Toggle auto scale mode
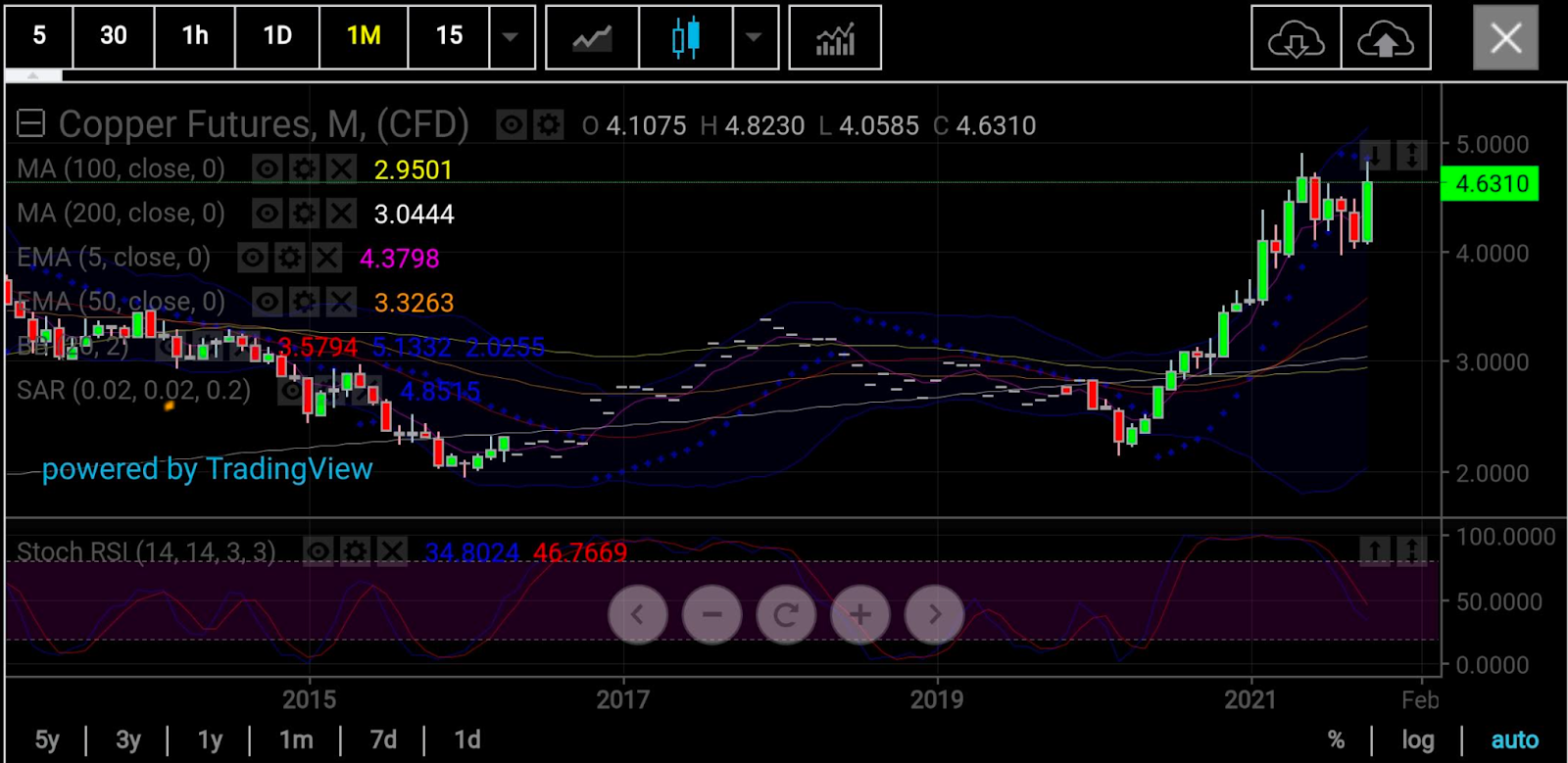The height and width of the screenshot is (763, 1568). pyautogui.click(x=1514, y=740)
